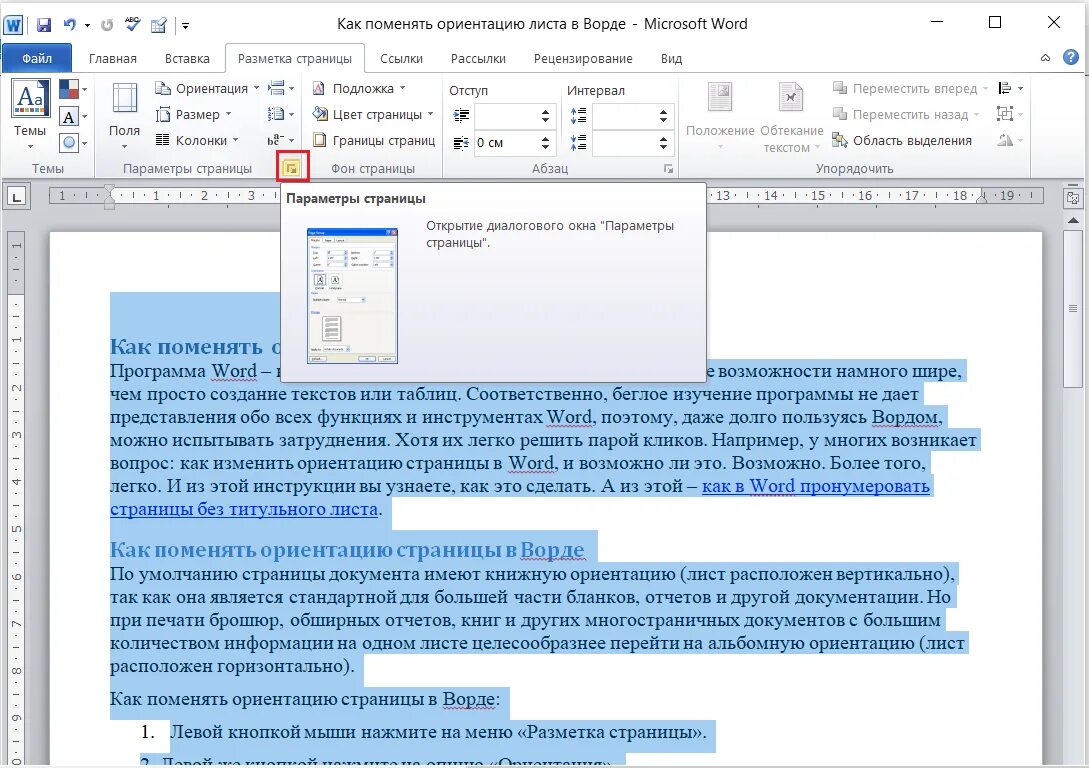Click the spacing after input field
Screen dimensions: 1089x768
[624, 143]
